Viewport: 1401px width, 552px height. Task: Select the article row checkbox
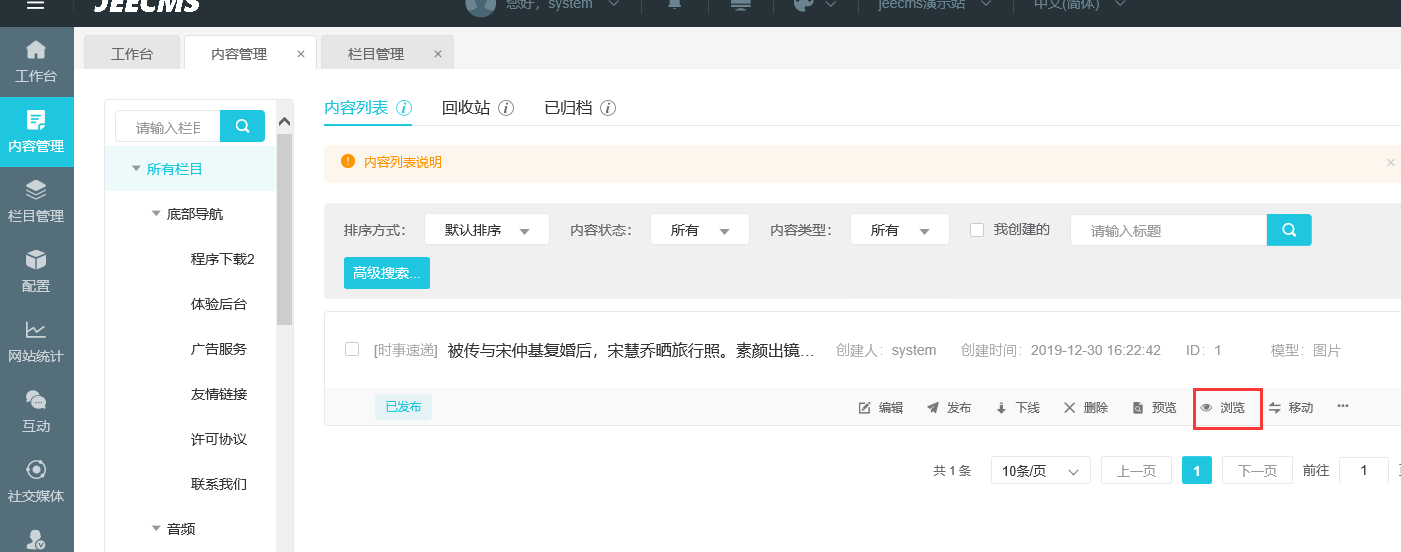[x=352, y=349]
